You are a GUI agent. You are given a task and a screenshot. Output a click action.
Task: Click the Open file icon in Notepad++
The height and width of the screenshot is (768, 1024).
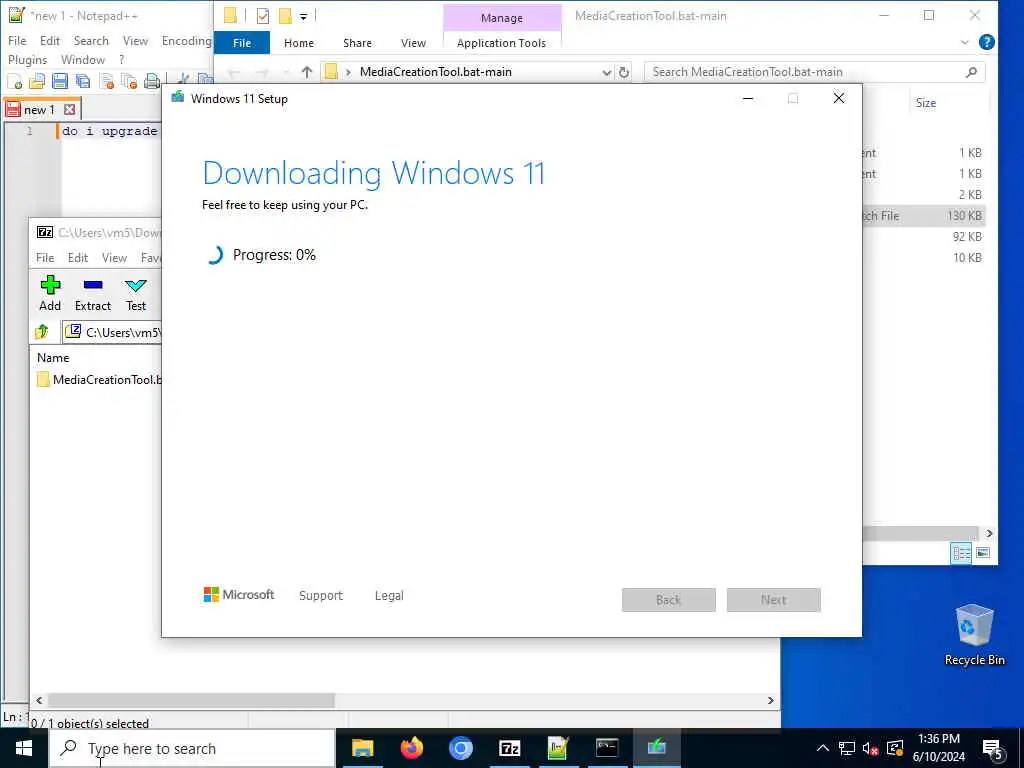click(x=37, y=81)
